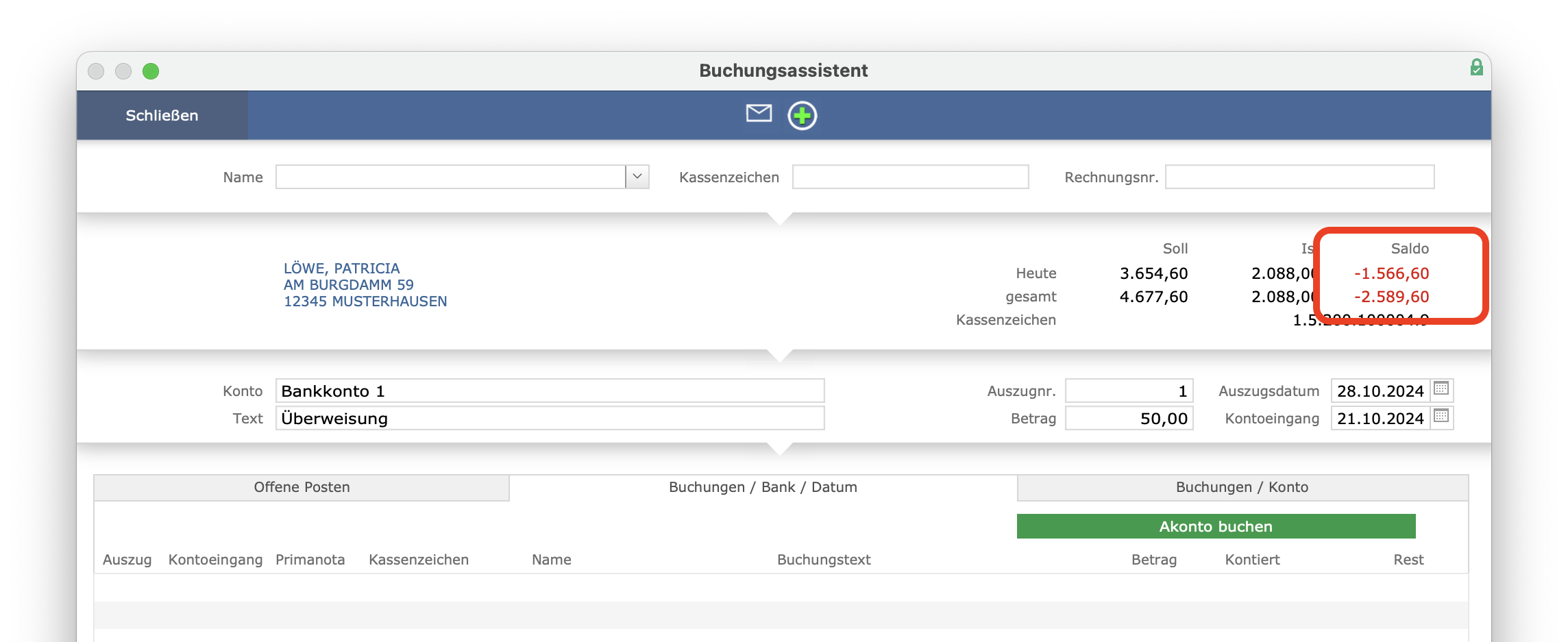
Task: Click the LÖWE, PATRICIA name link
Action: click(341, 269)
